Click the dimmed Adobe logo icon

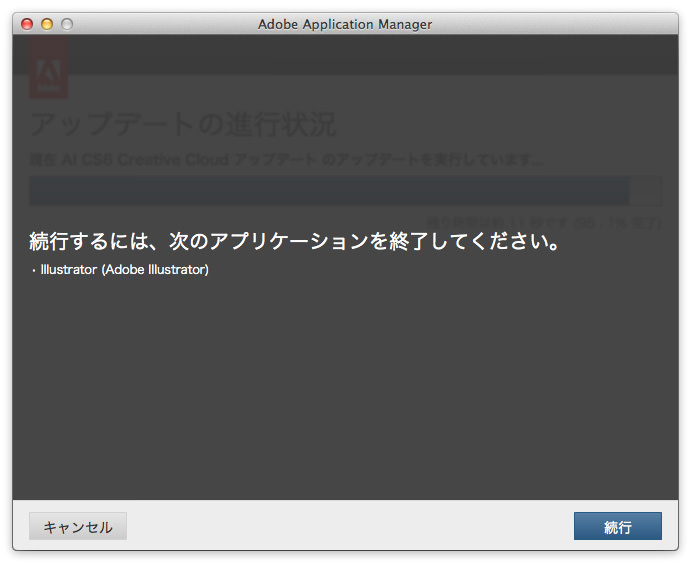[x=48, y=67]
